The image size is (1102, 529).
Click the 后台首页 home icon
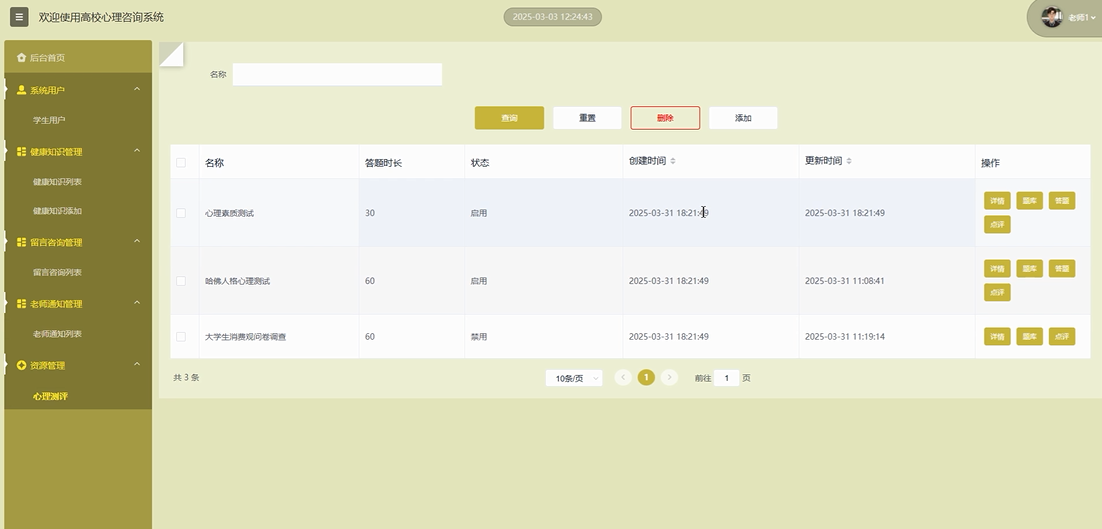(x=22, y=58)
